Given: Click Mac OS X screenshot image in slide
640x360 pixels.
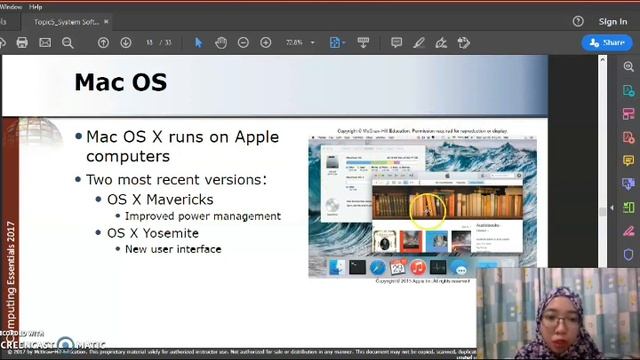Looking at the screenshot, I should point(422,207).
